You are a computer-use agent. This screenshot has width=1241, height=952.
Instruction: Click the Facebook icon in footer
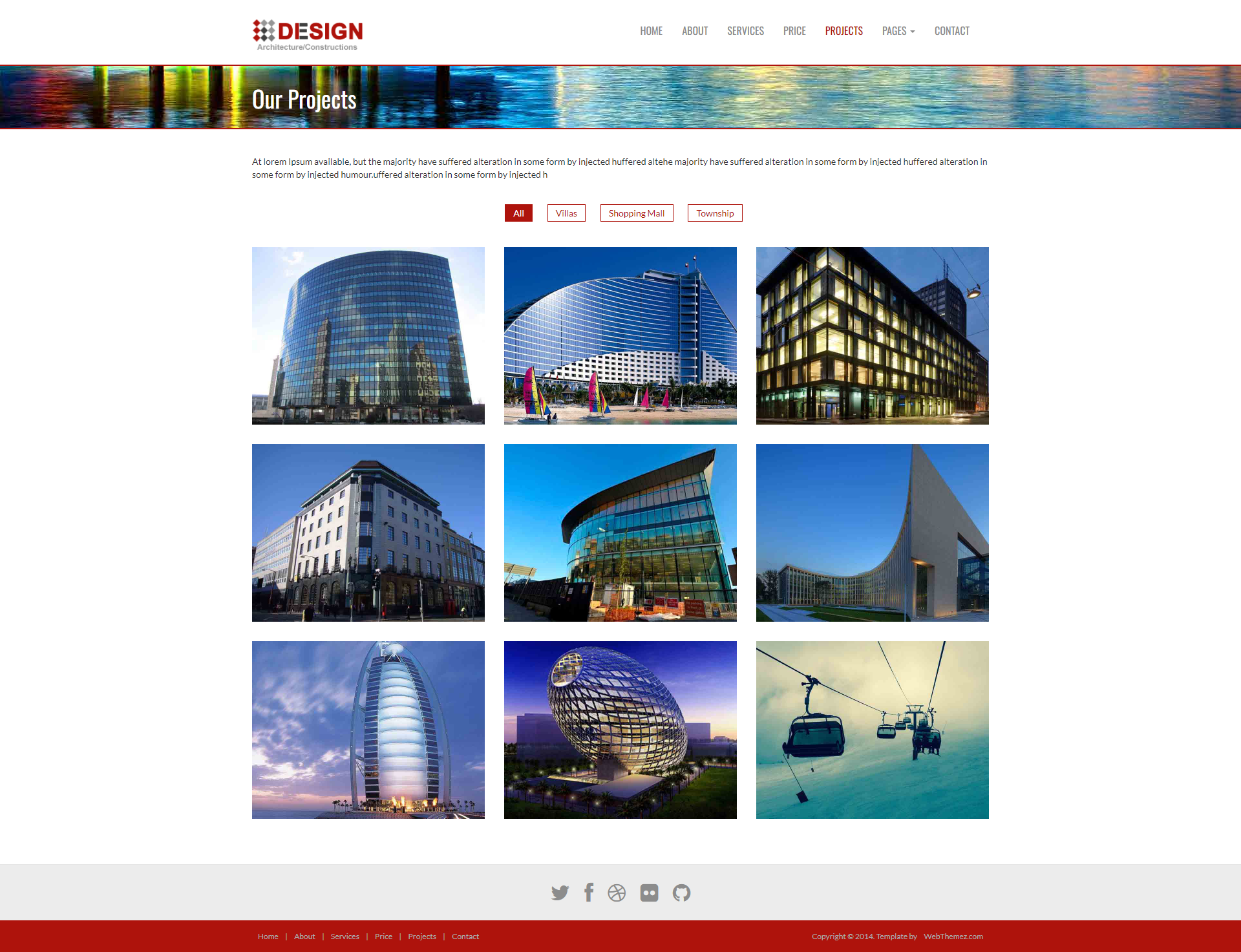pos(590,892)
